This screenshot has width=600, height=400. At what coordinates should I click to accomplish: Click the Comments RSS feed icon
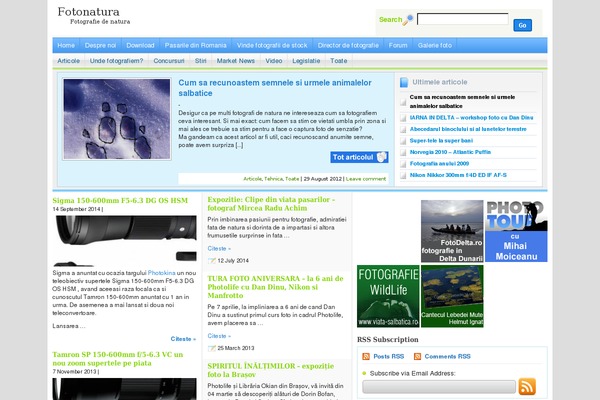point(416,356)
